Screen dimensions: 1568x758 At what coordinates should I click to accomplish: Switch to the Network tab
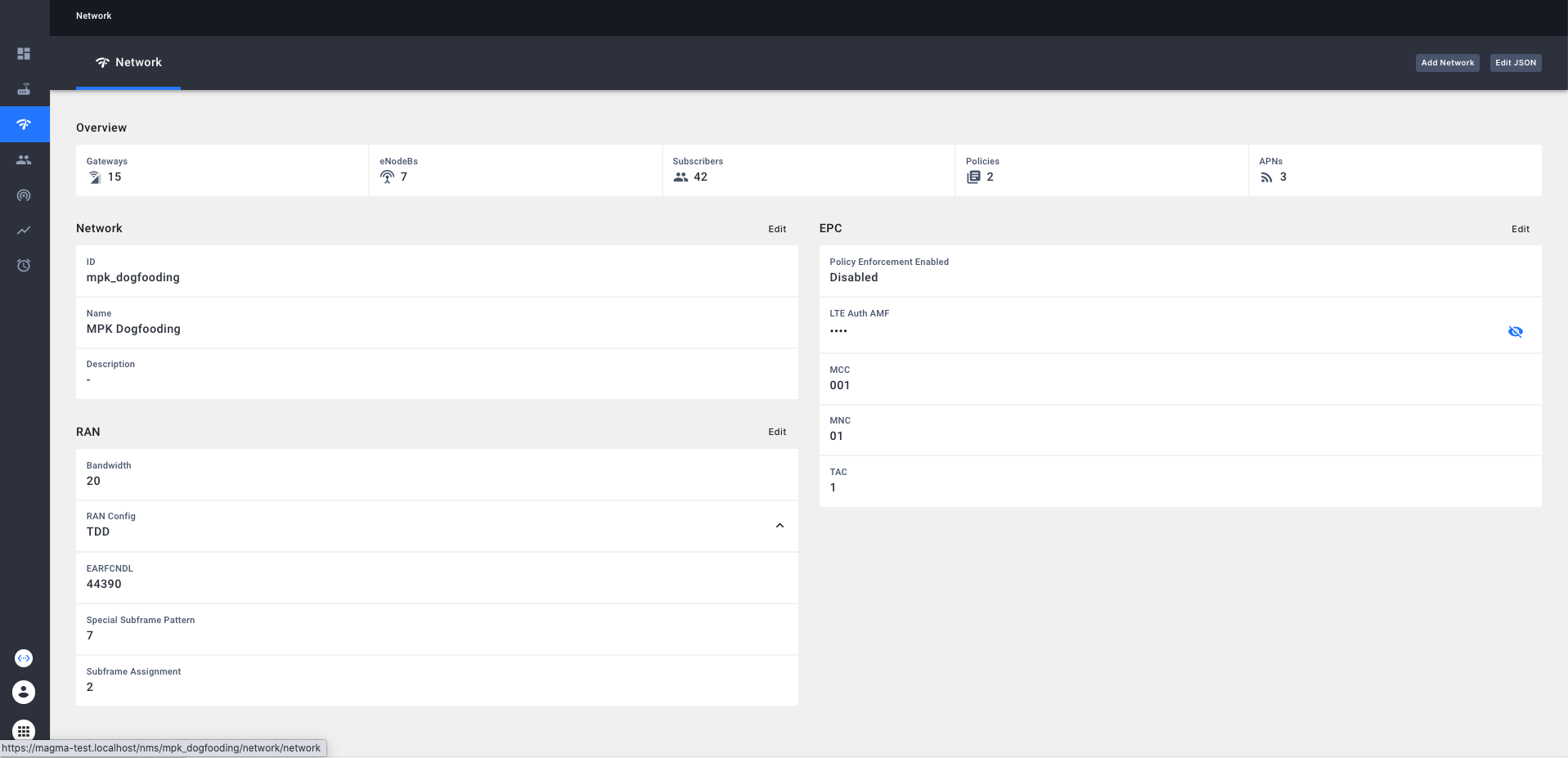click(128, 62)
